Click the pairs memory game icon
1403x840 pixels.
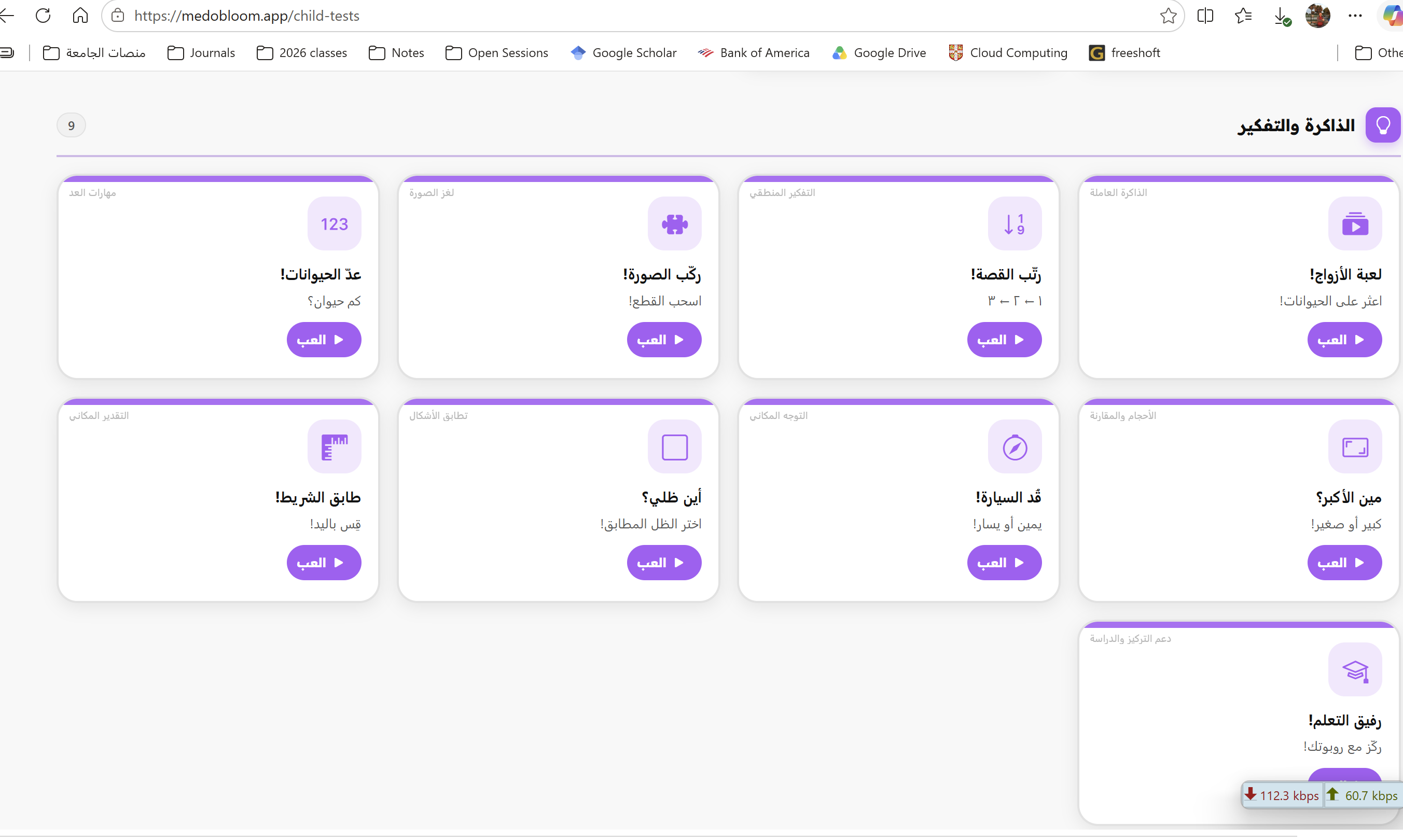point(1355,223)
